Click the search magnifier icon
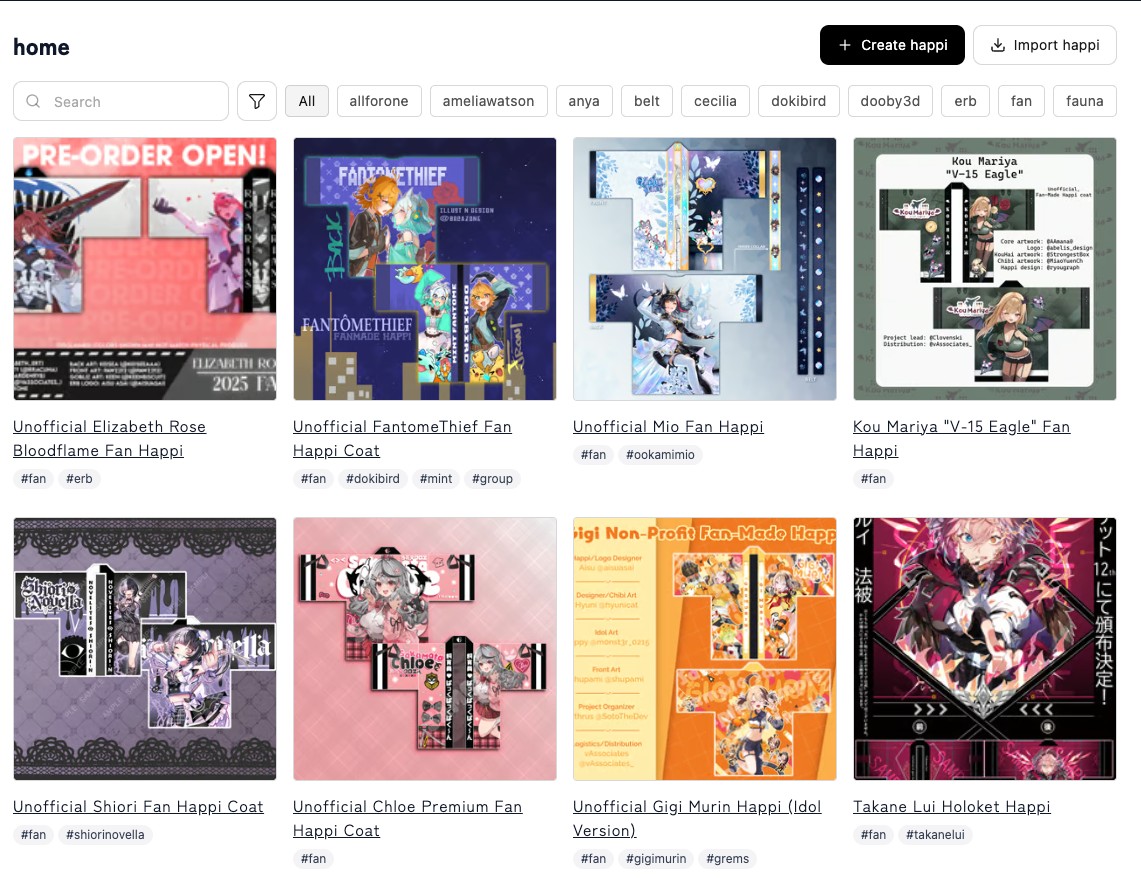This screenshot has width=1141, height=888. click(x=33, y=101)
